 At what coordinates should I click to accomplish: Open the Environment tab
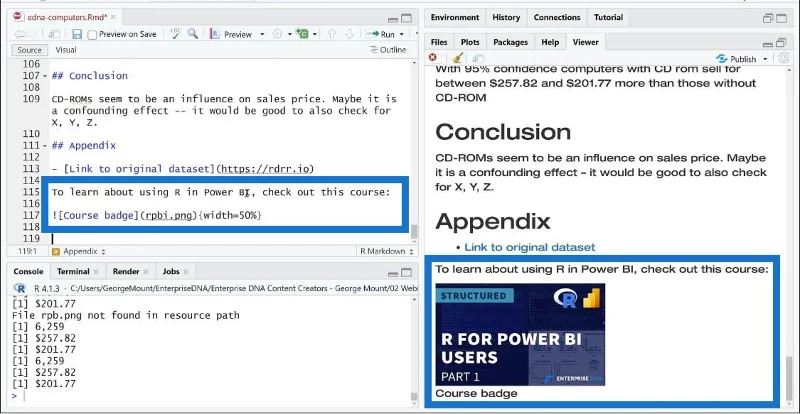pos(455,17)
